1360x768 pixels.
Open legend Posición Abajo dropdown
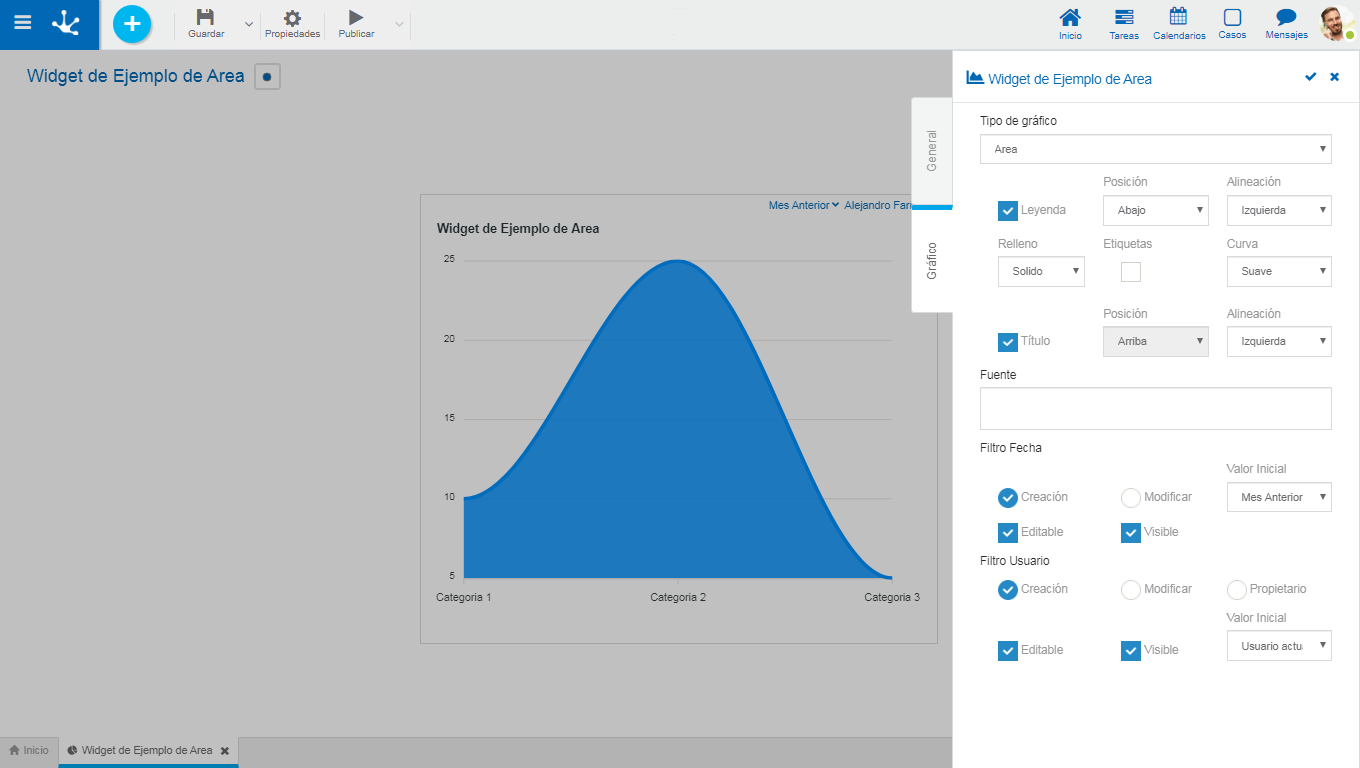[x=1155, y=210]
